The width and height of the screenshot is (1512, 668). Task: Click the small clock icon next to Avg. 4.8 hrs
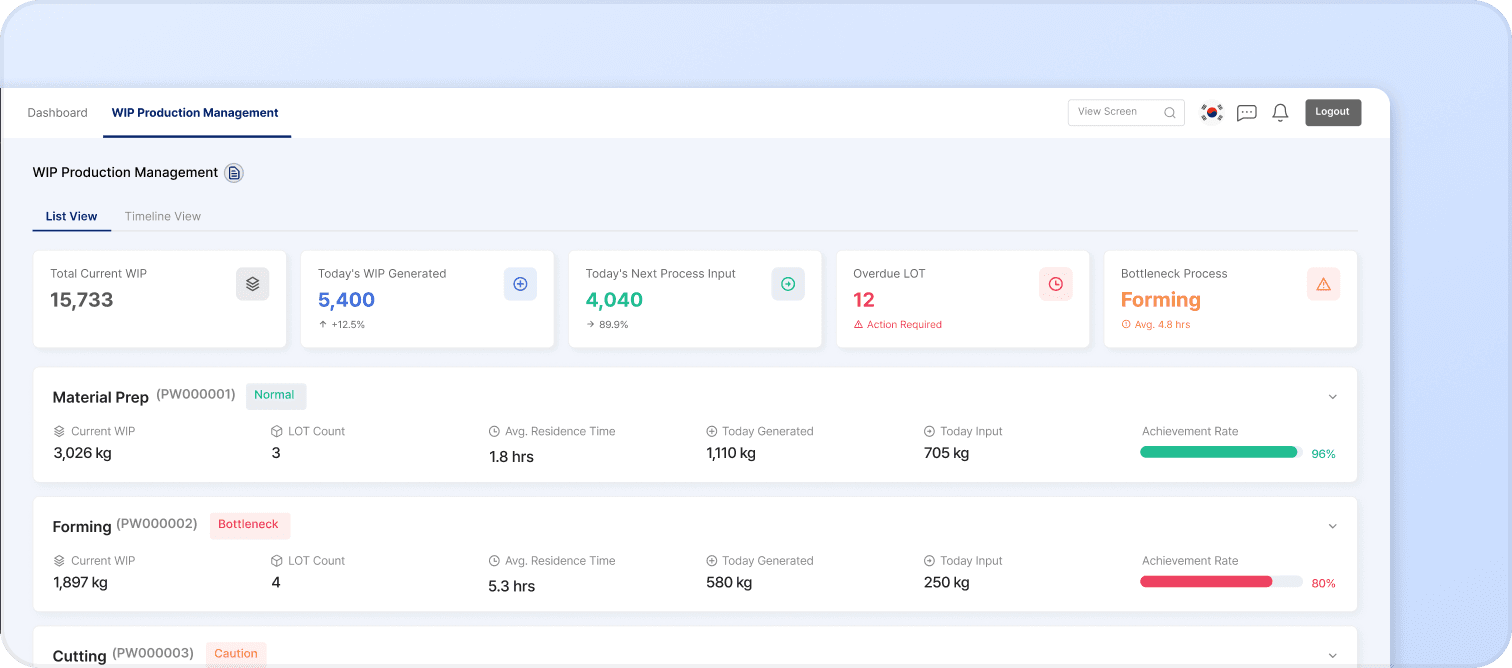tap(1126, 325)
